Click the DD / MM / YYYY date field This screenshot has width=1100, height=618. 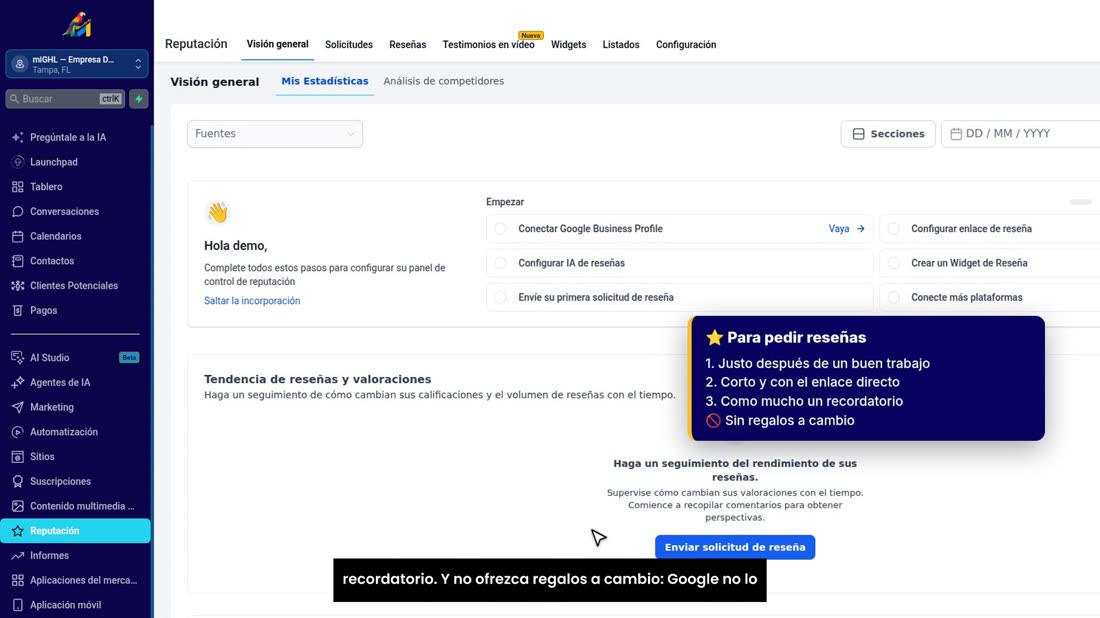tap(1021, 134)
